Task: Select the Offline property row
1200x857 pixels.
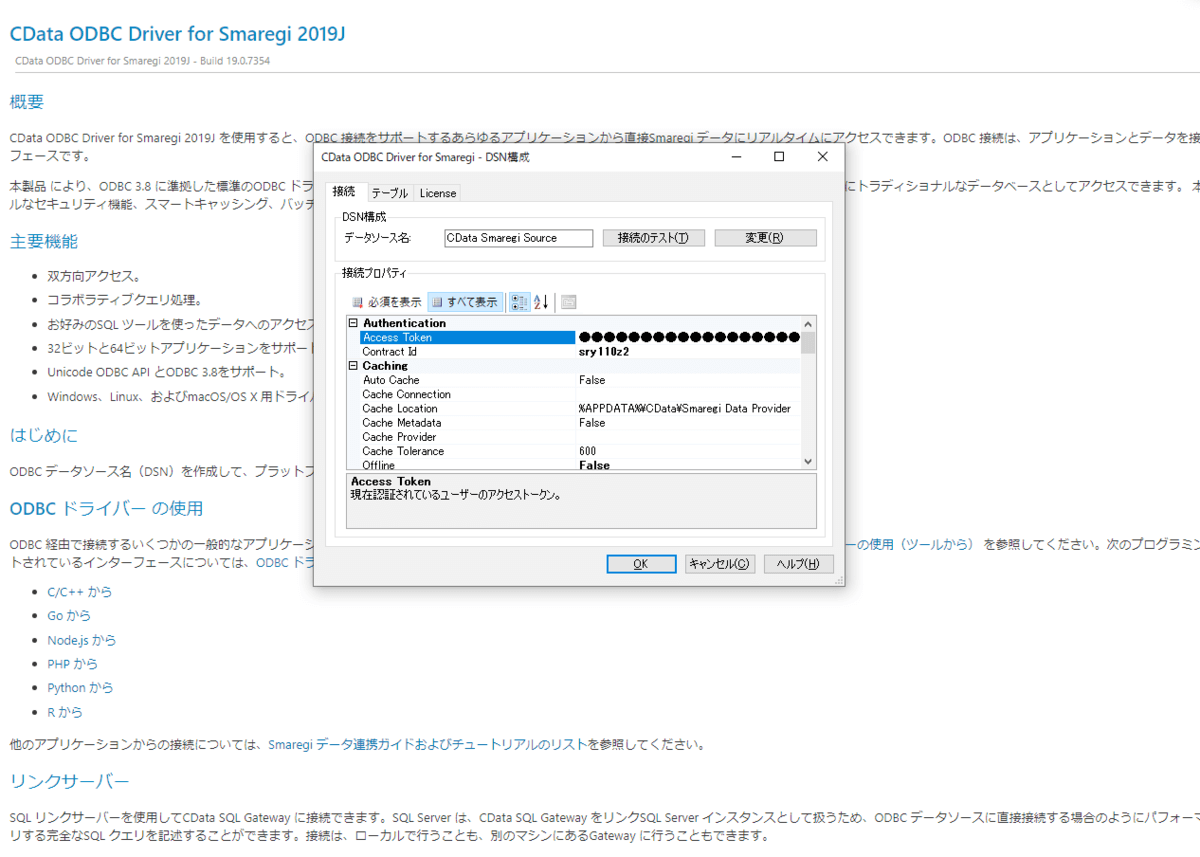Action: (x=580, y=465)
